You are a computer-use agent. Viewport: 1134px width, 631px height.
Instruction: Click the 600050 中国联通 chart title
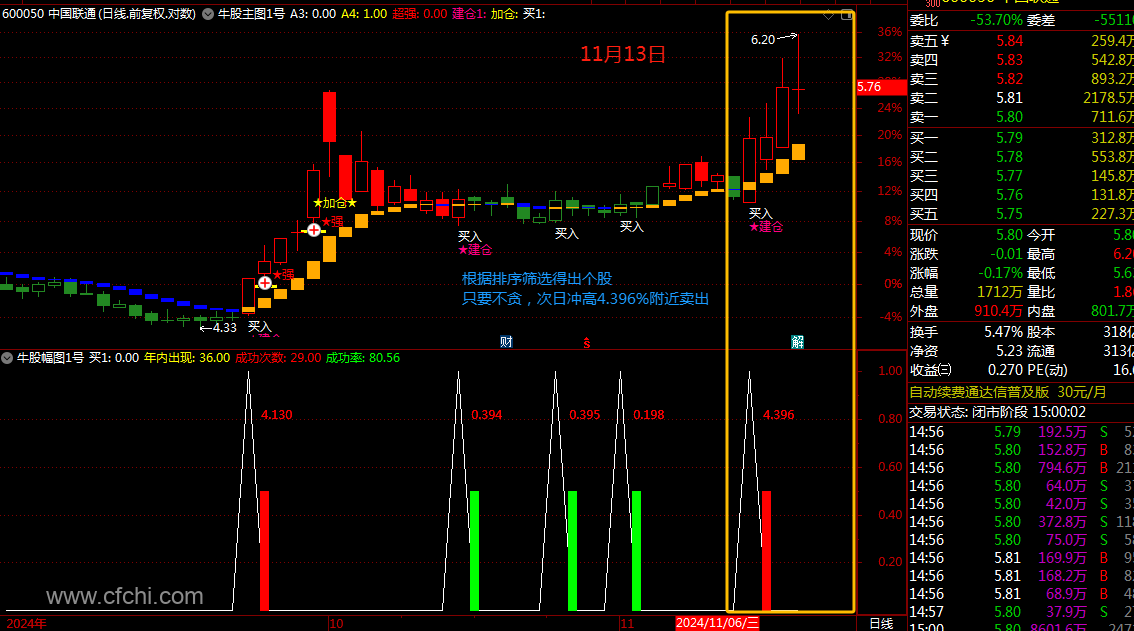point(99,14)
